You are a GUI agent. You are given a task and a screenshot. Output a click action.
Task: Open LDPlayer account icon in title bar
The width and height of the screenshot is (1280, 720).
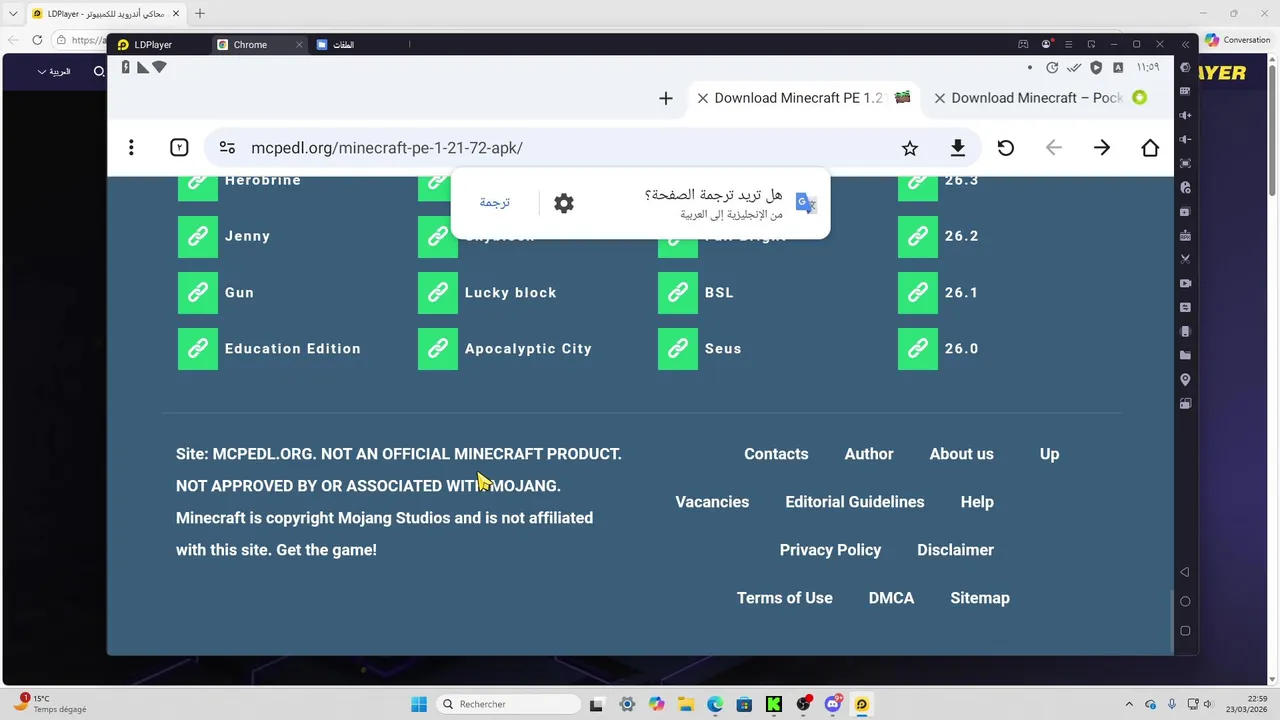coord(1046,44)
